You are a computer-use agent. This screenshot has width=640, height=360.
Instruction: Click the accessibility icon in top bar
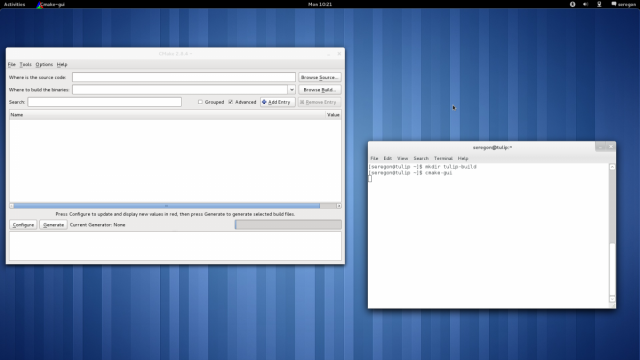click(572, 4)
